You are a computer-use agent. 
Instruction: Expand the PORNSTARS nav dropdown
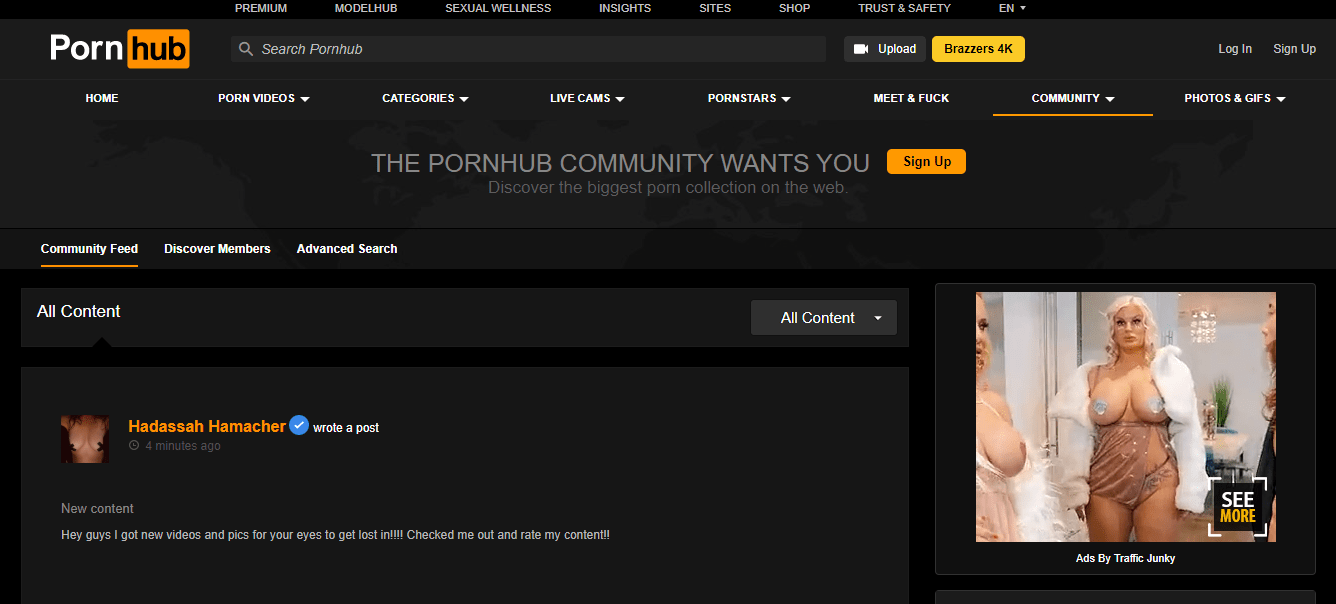749,98
